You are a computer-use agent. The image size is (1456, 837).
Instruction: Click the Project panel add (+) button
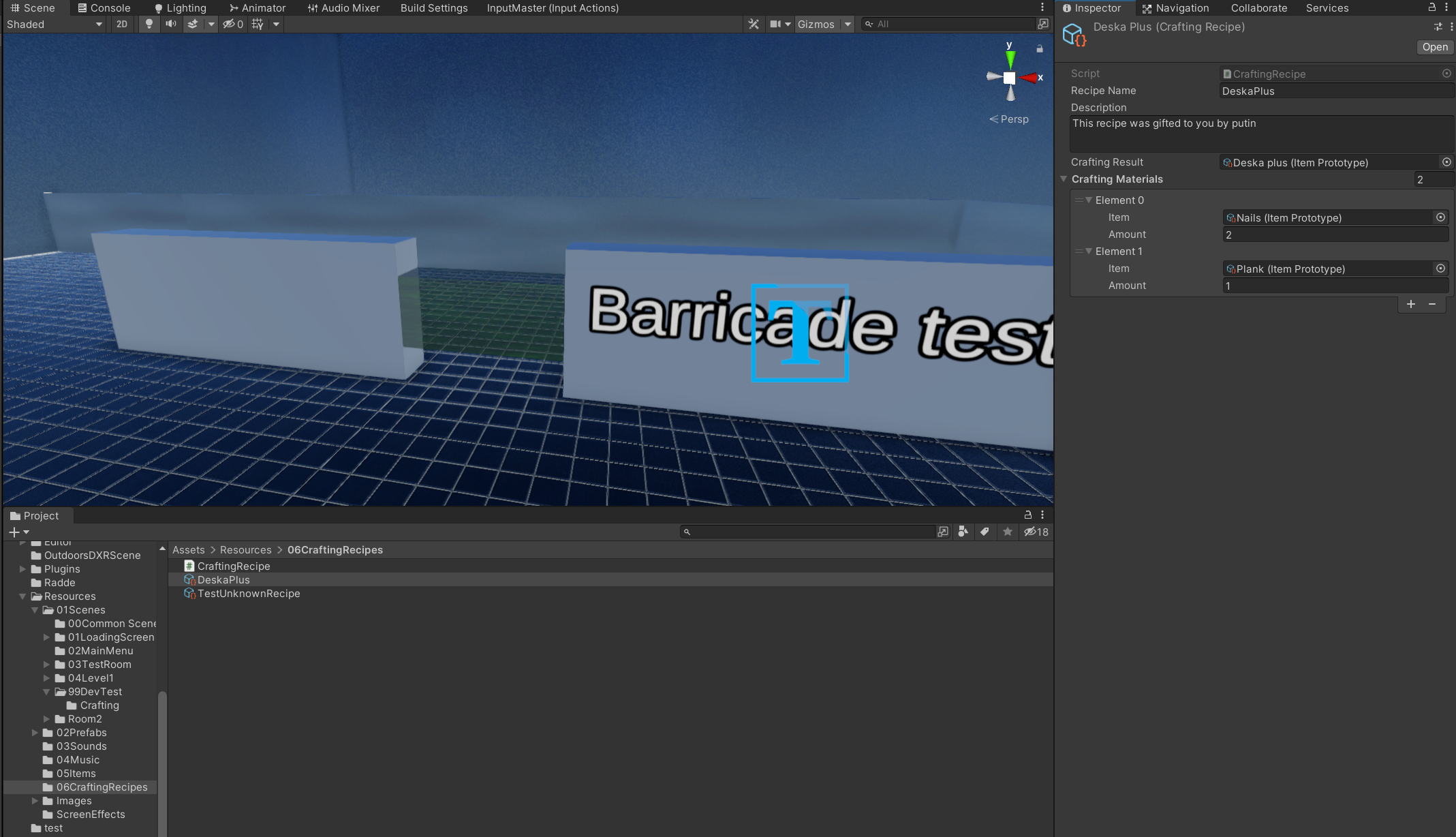pyautogui.click(x=18, y=532)
